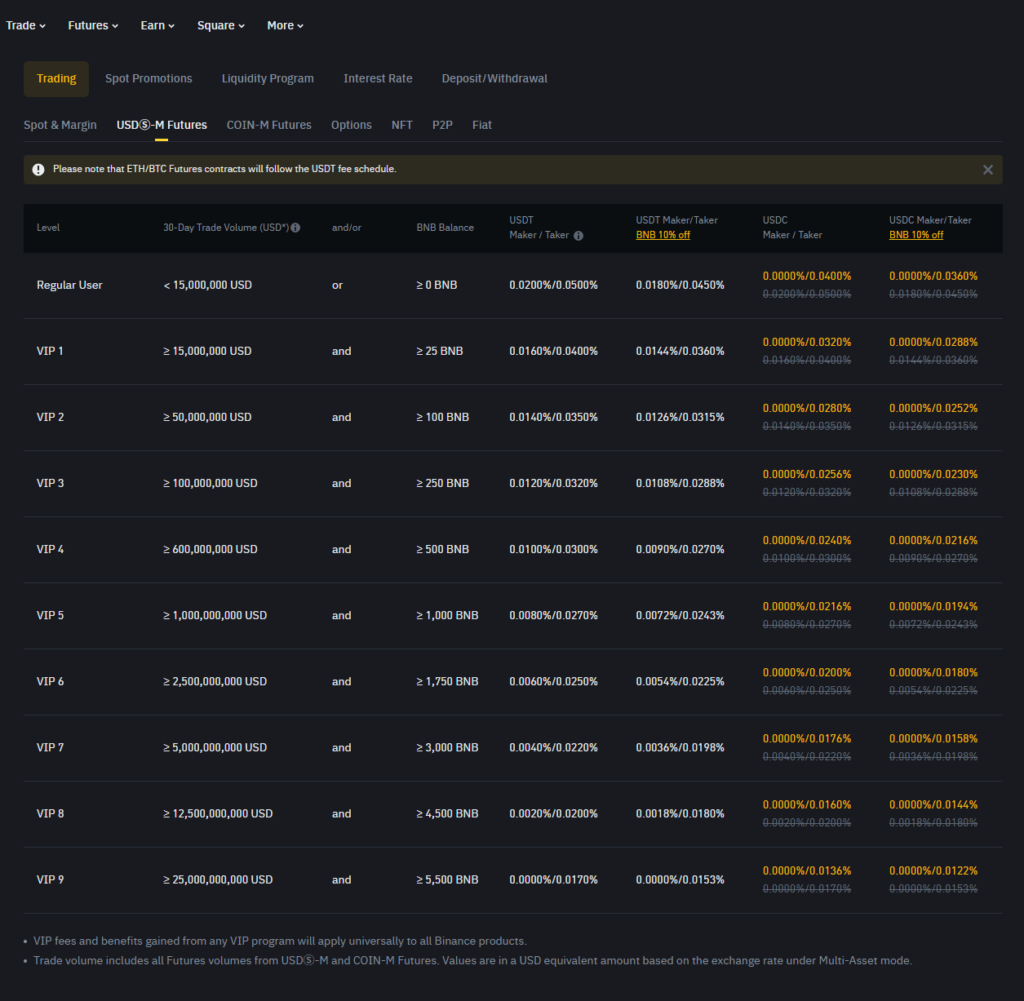
Task: Click the warning icon in the notice banner
Action: tap(38, 170)
